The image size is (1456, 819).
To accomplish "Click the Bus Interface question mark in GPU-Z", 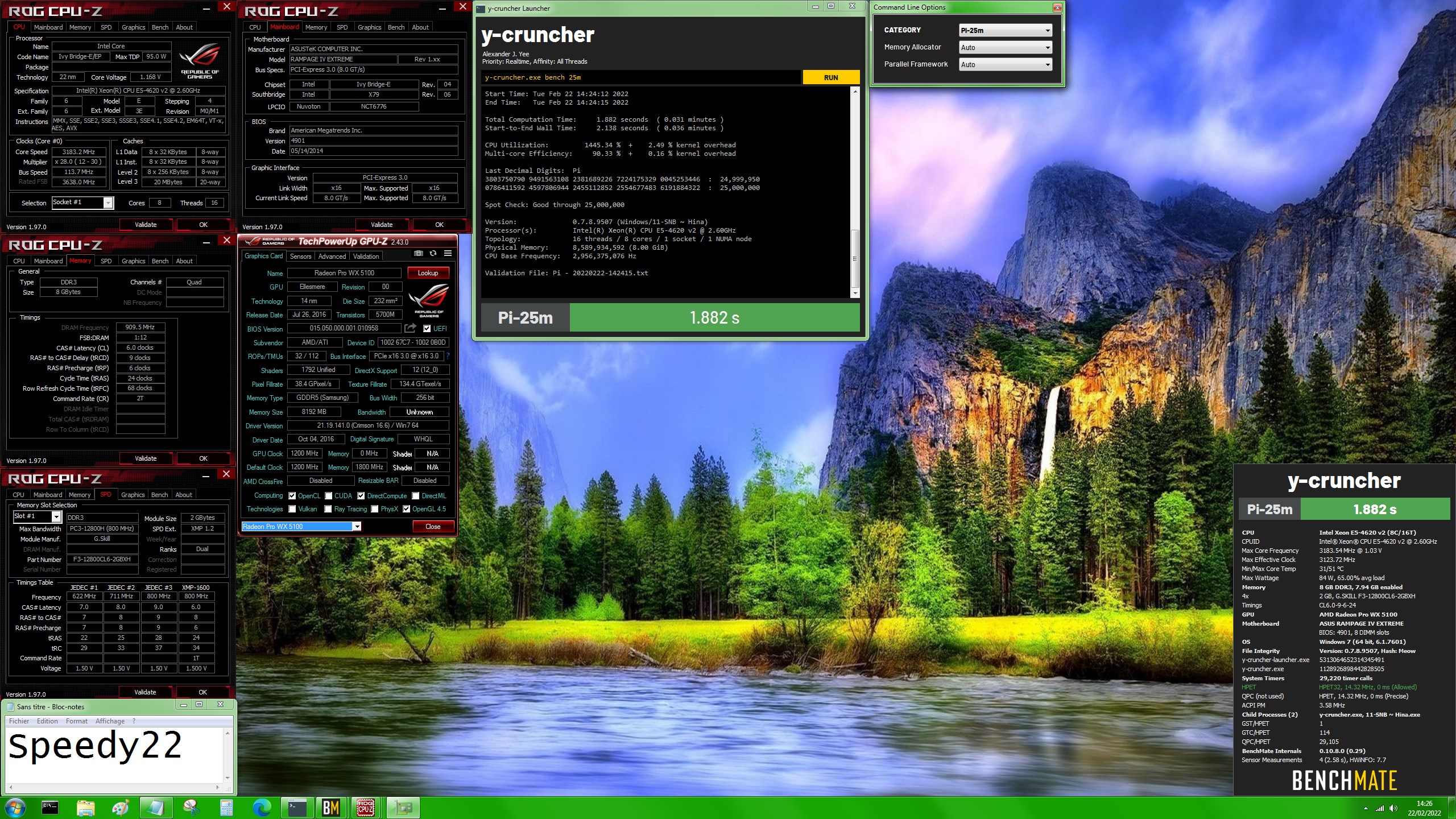I will pos(448,356).
